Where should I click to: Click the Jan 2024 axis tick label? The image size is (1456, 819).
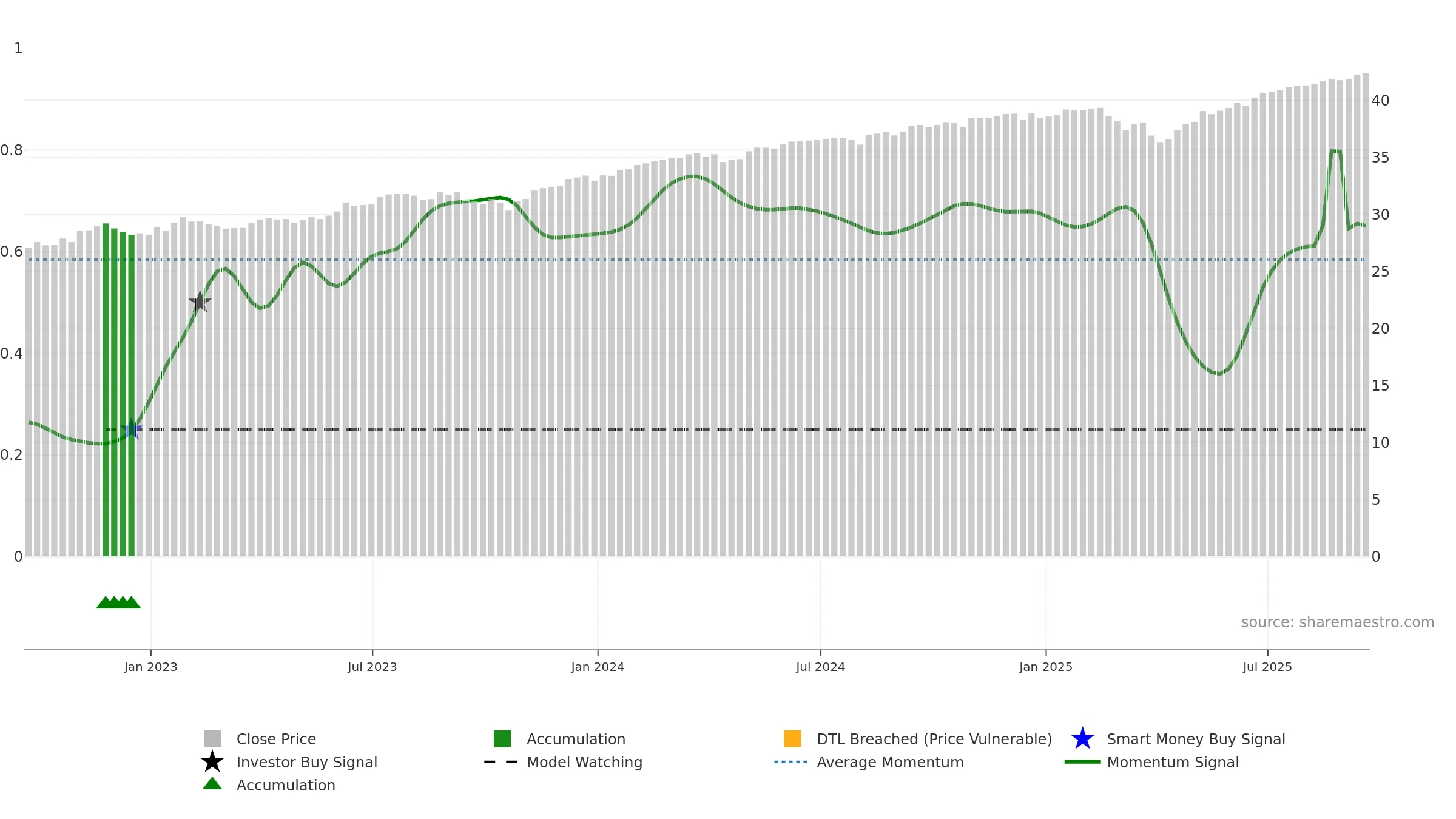pyautogui.click(x=598, y=667)
